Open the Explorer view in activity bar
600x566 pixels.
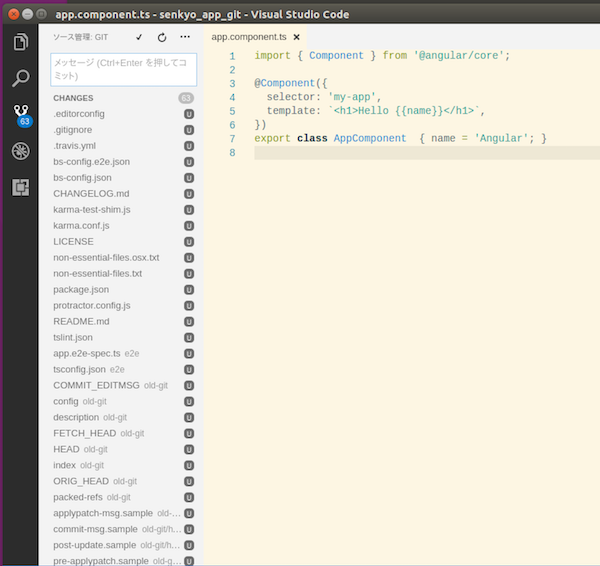tap(21, 42)
